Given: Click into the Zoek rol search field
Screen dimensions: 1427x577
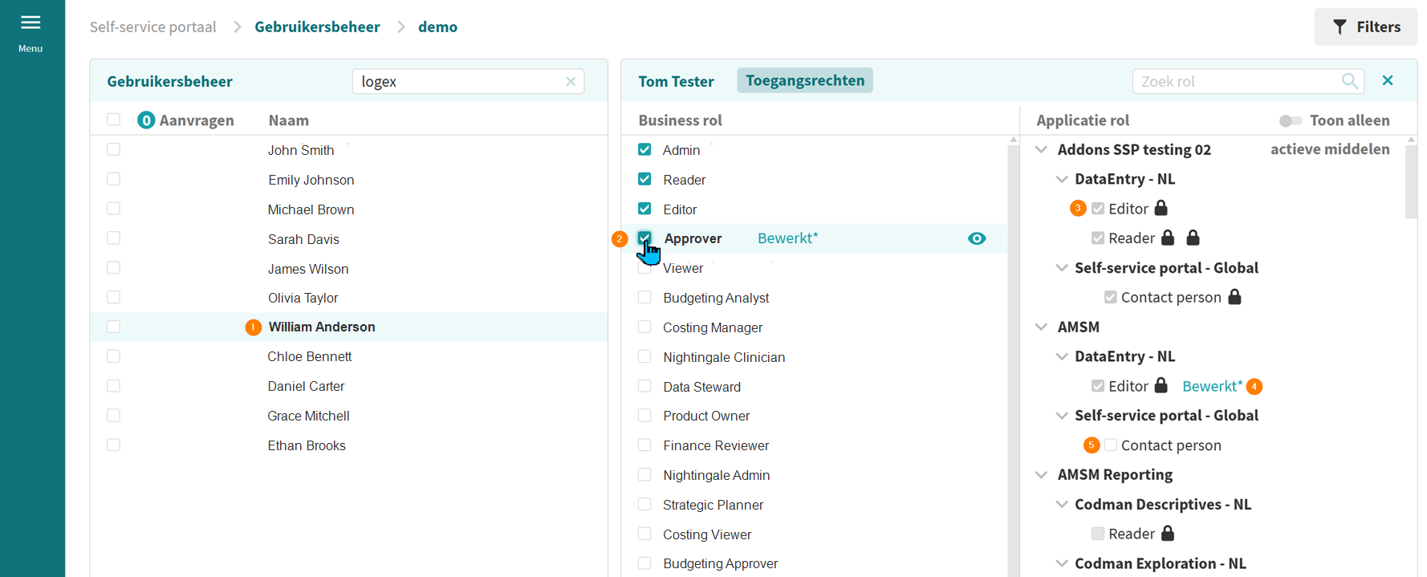Looking at the screenshot, I should pyautogui.click(x=1235, y=81).
